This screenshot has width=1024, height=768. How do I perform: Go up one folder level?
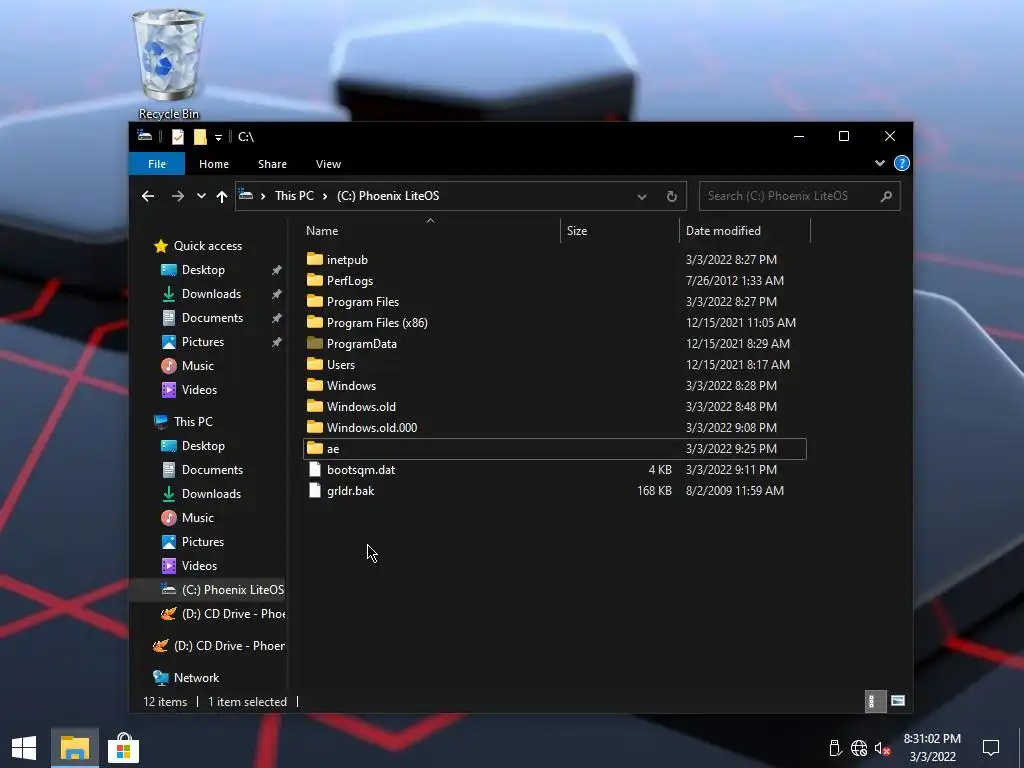222,196
